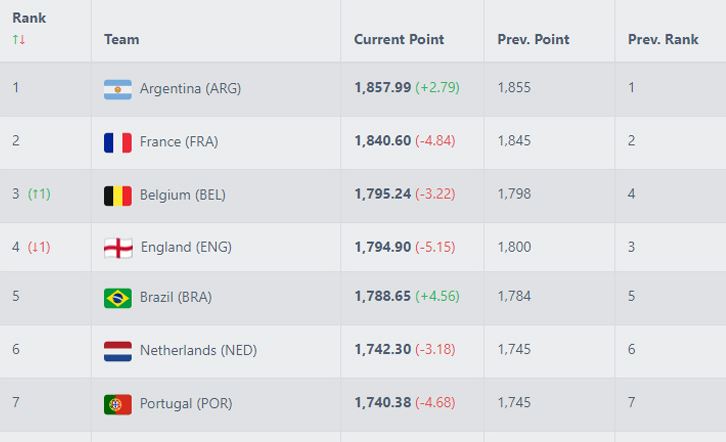Click Belgium's green rank-up indicator
The image size is (726, 442).
pos(39,194)
